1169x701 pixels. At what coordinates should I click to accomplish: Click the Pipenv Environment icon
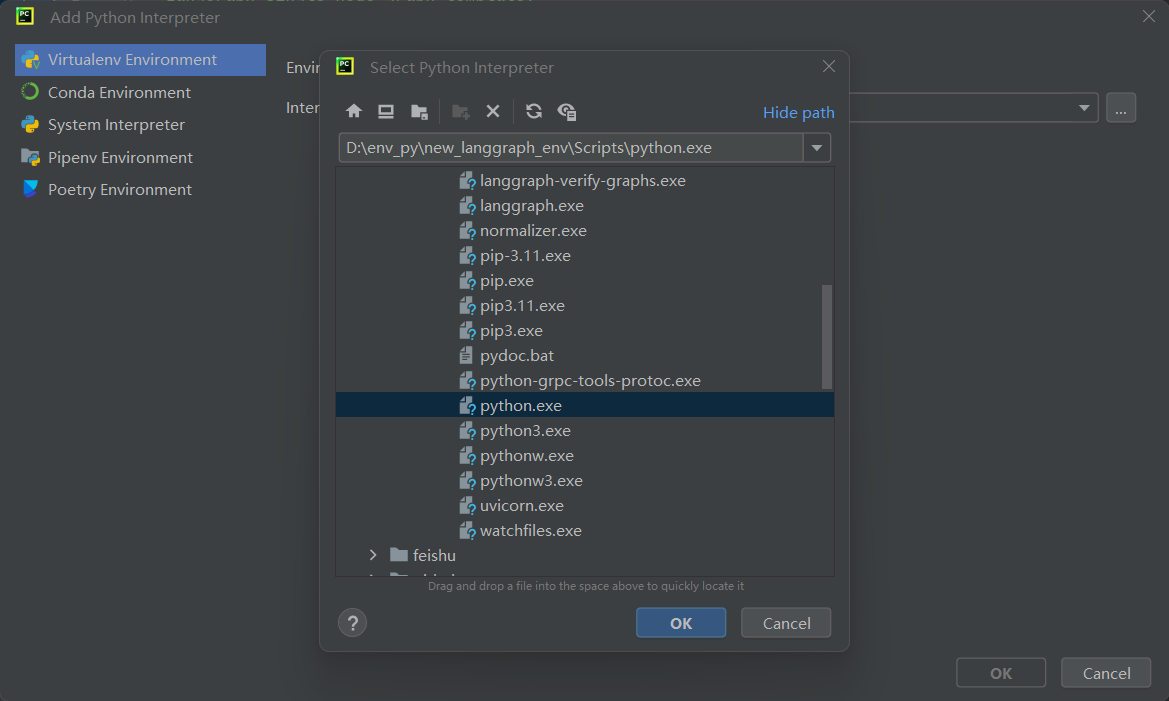[30, 157]
